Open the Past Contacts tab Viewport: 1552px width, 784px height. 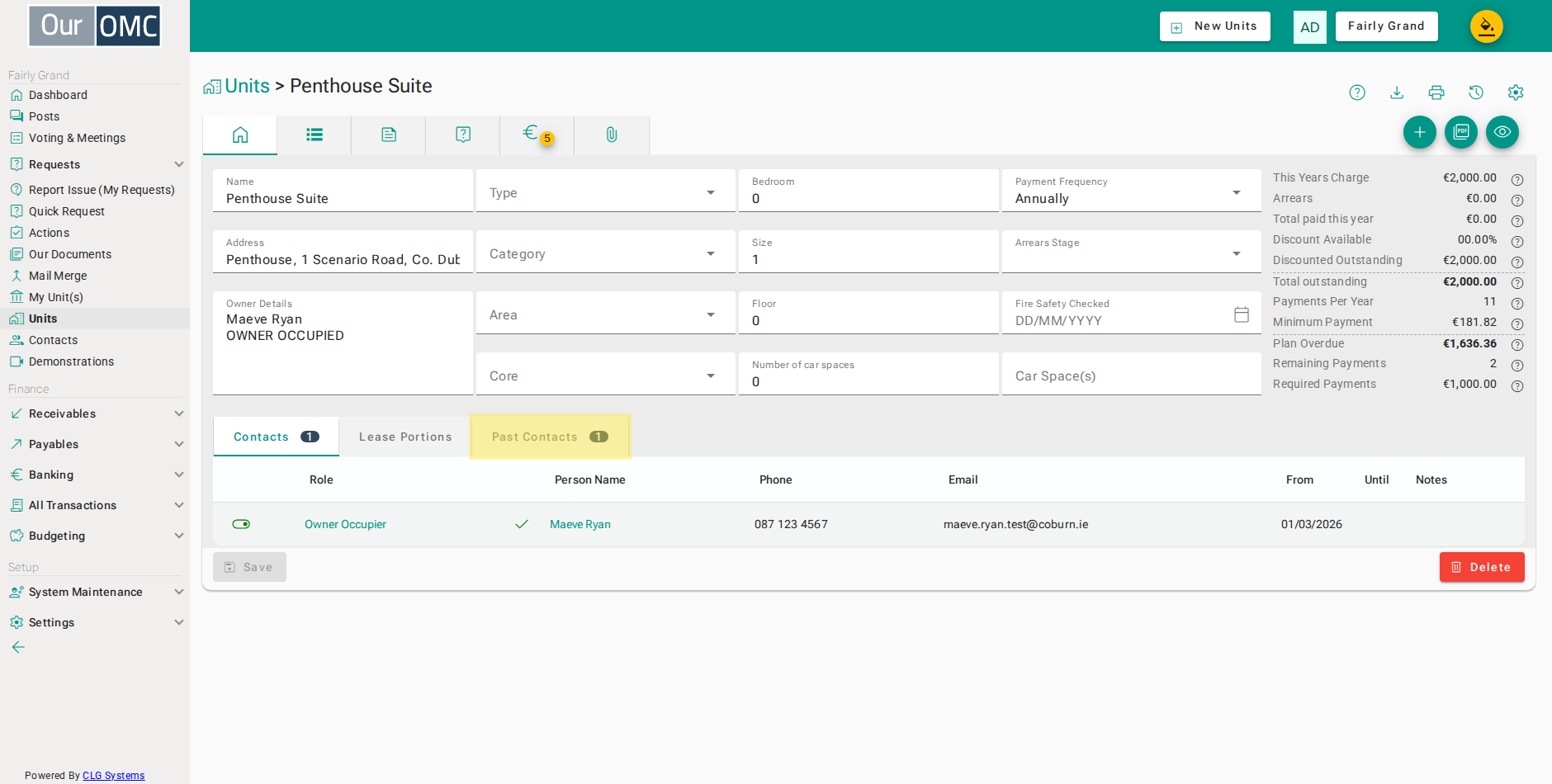[x=550, y=437]
